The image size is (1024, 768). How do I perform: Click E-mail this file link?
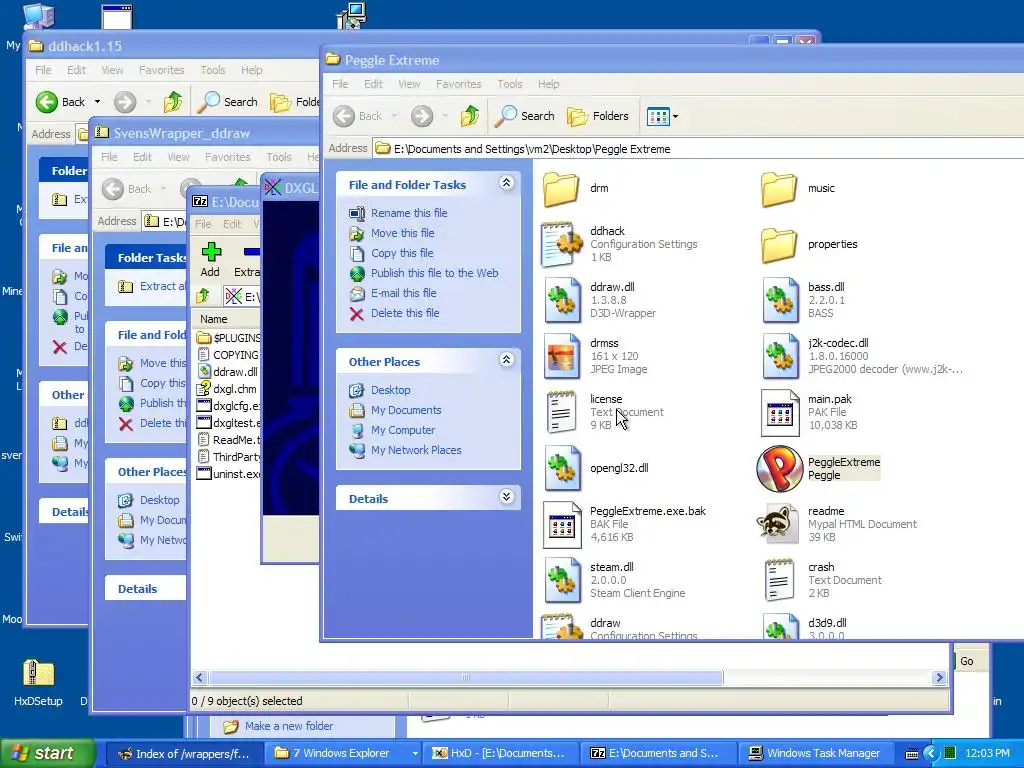pyautogui.click(x=404, y=293)
